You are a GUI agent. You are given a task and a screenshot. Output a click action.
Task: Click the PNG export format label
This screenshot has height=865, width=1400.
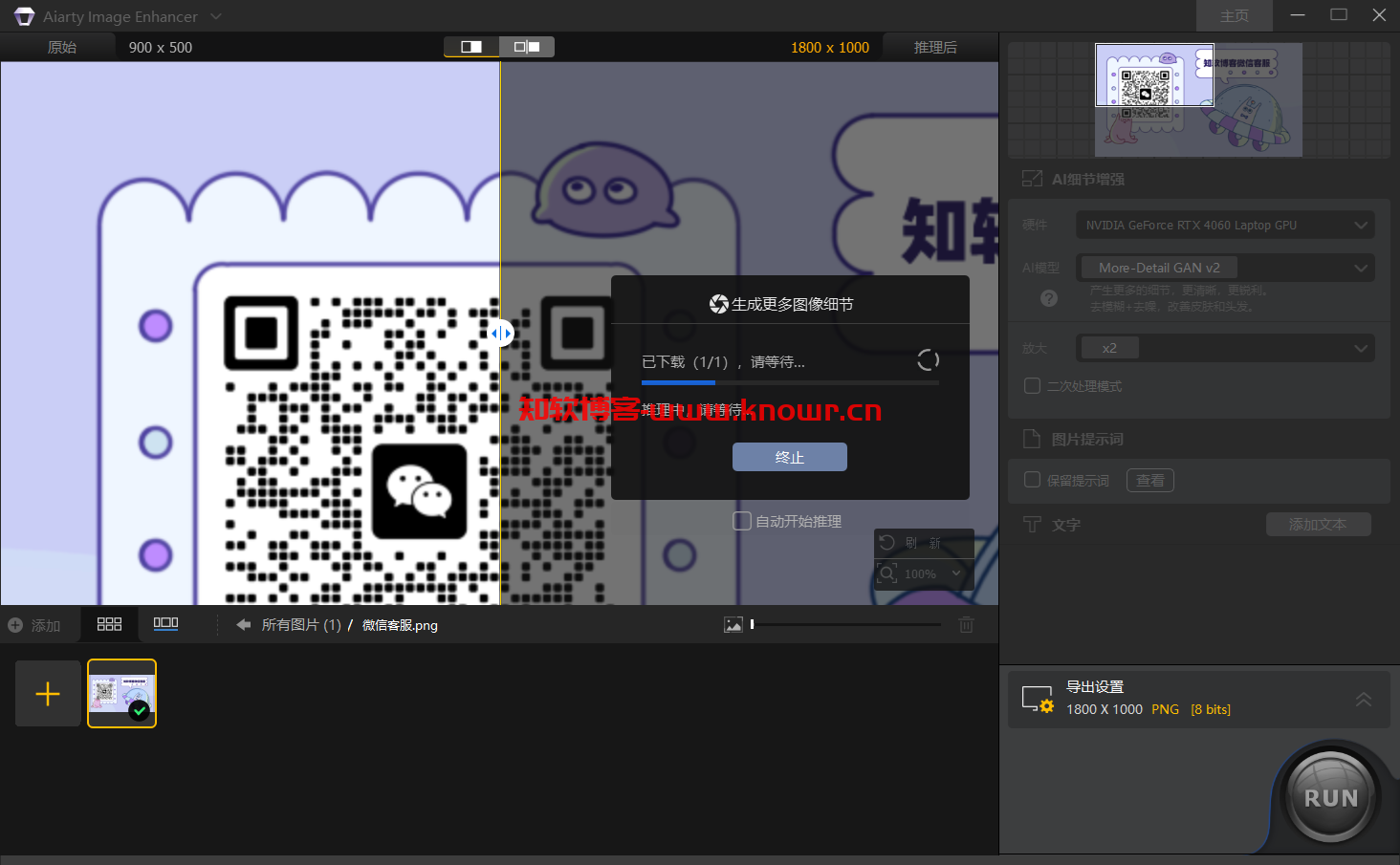point(1165,709)
